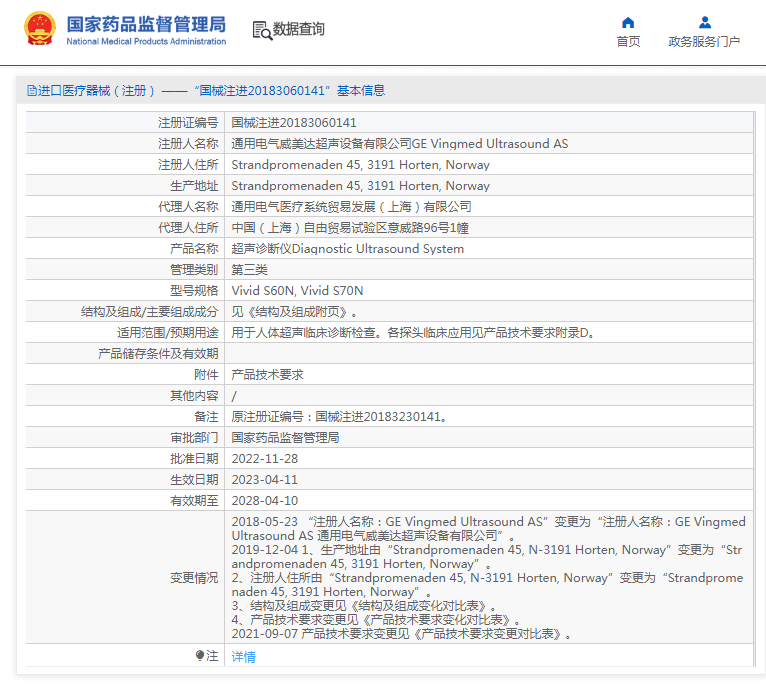This screenshot has width=766, height=684.
Task: Click the National Medical Products Administration subtitle
Action: pyautogui.click(x=146, y=42)
